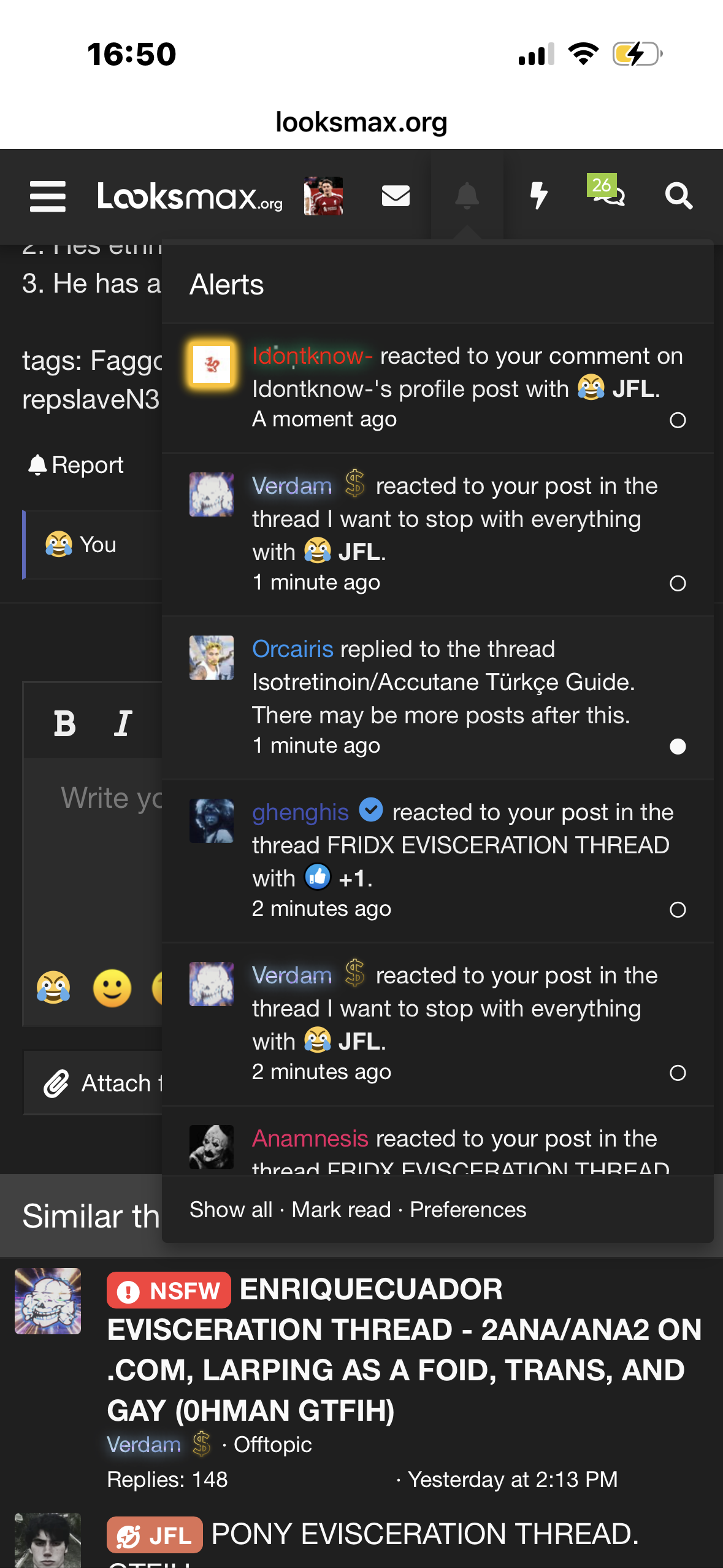Mark Orcairis reply alert as read

(x=678, y=747)
